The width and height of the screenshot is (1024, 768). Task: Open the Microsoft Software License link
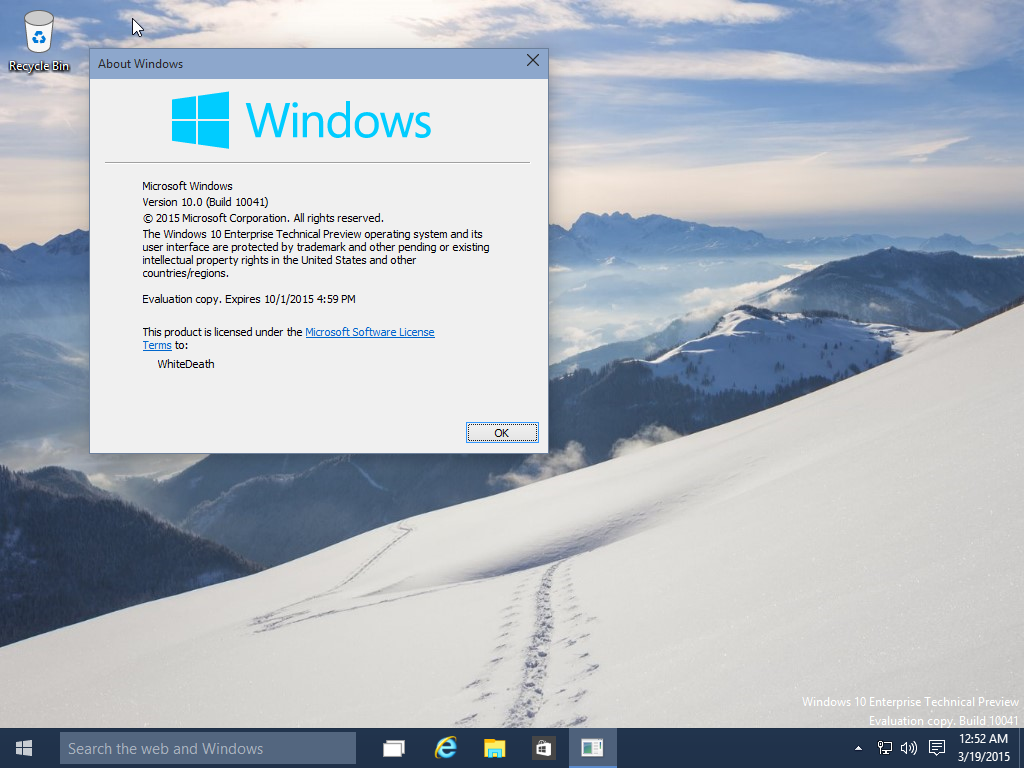[370, 332]
